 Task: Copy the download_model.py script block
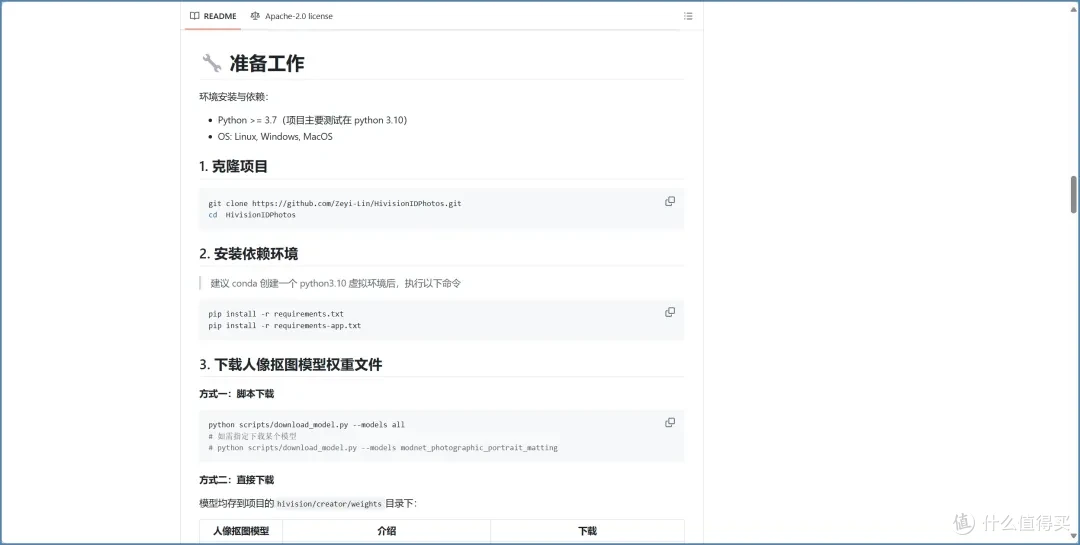click(x=669, y=422)
